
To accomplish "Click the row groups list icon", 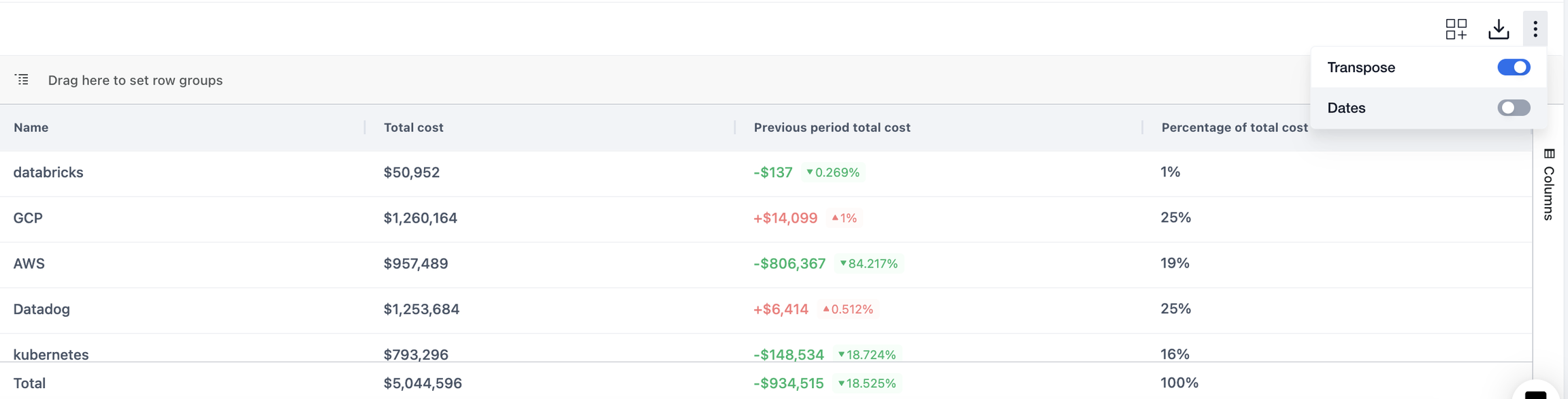I will coord(22,80).
